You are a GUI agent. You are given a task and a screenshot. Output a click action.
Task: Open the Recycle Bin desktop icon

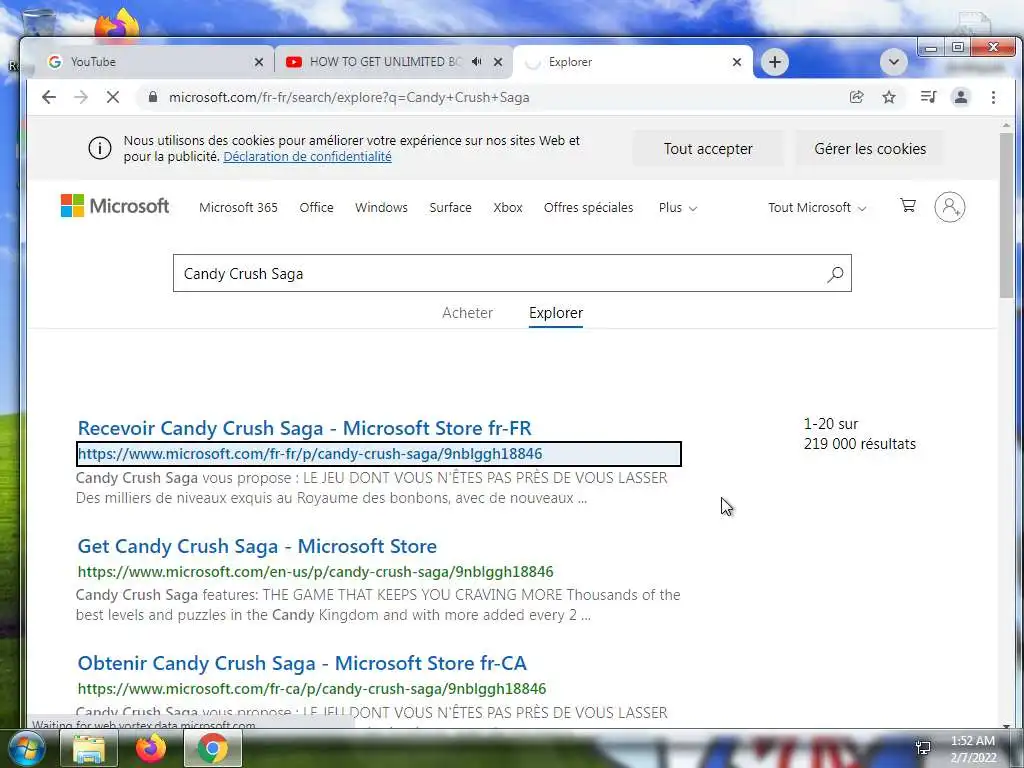pos(39,23)
